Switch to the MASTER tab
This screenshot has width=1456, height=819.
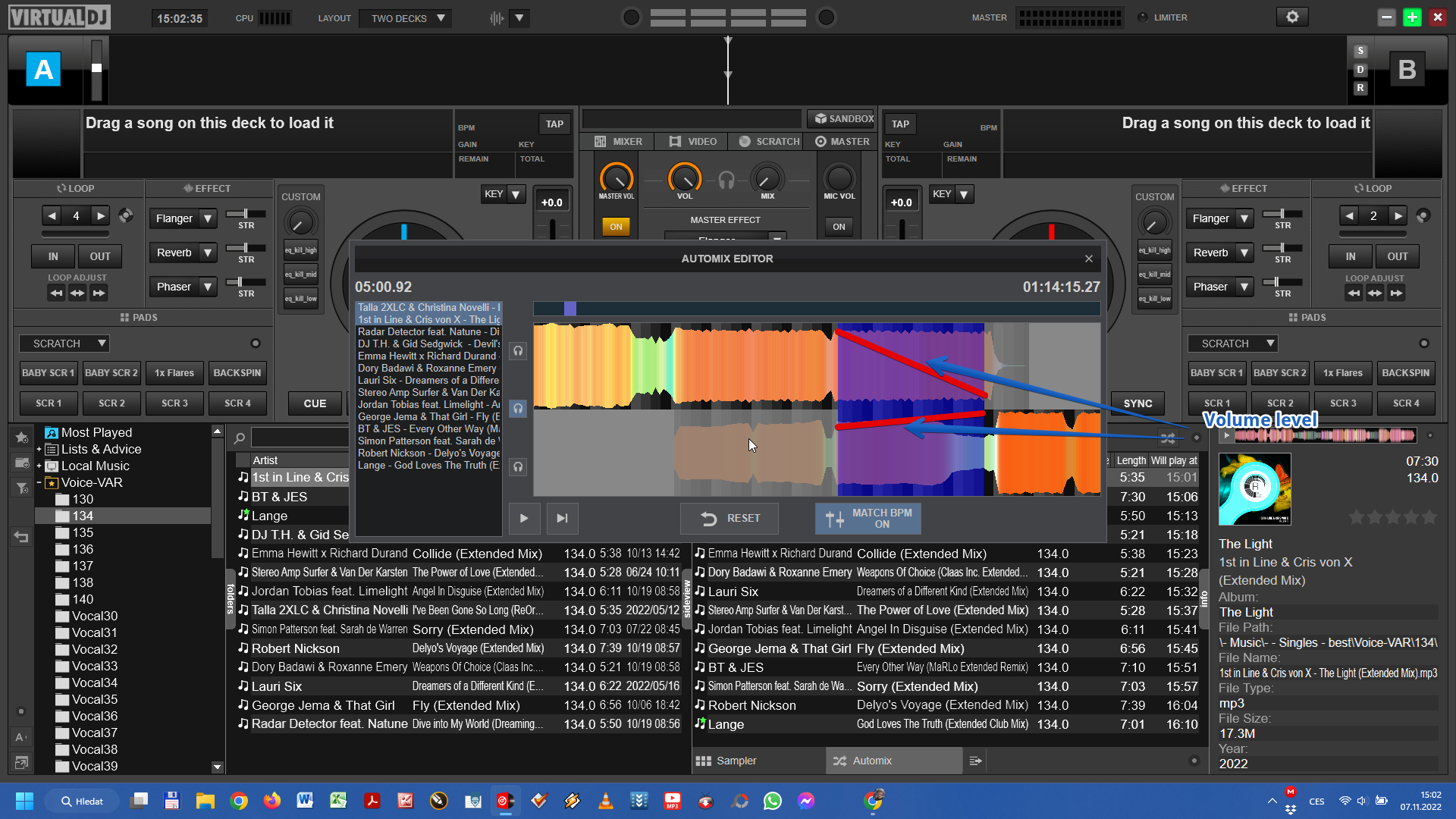842,142
